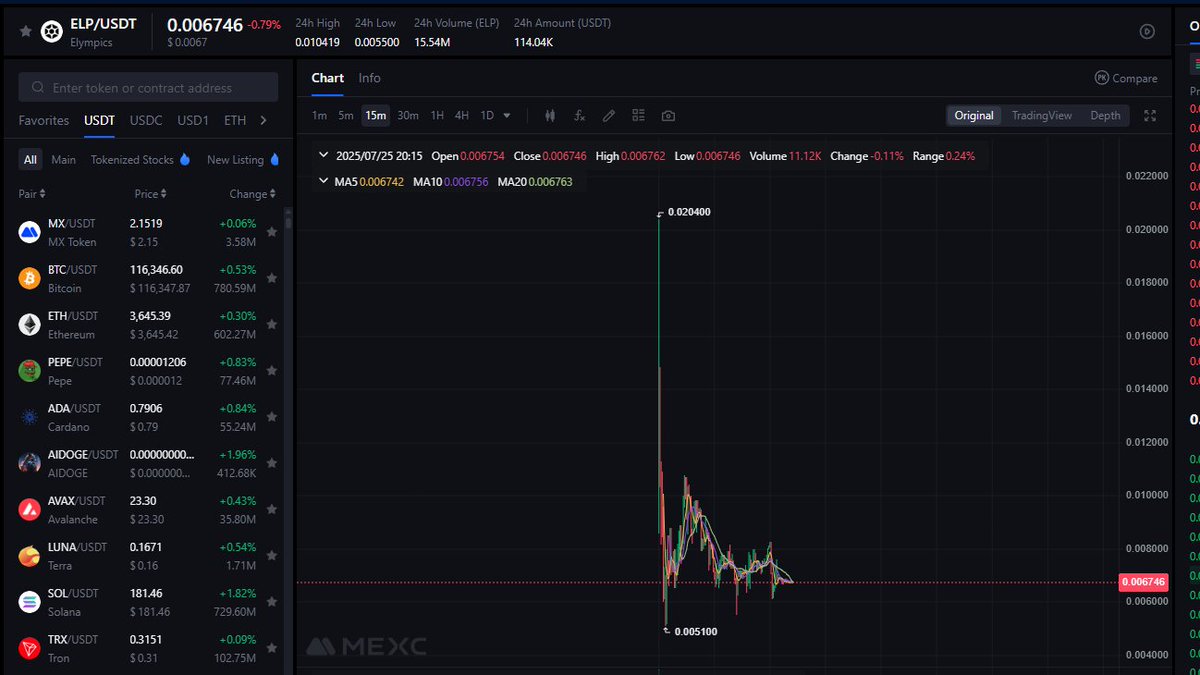Image resolution: width=1200 pixels, height=675 pixels.
Task: Add ELP/USDT to favorites via header star
Action: point(25,32)
